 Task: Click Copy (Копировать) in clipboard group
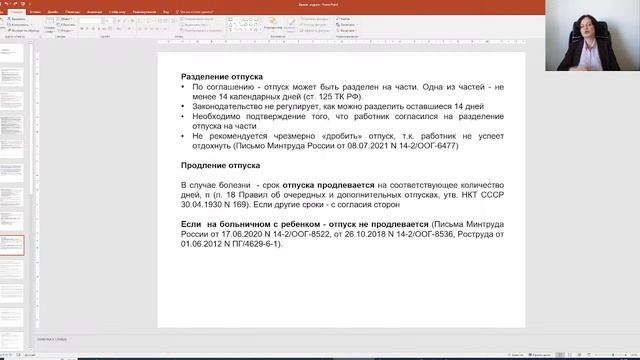pos(18,24)
